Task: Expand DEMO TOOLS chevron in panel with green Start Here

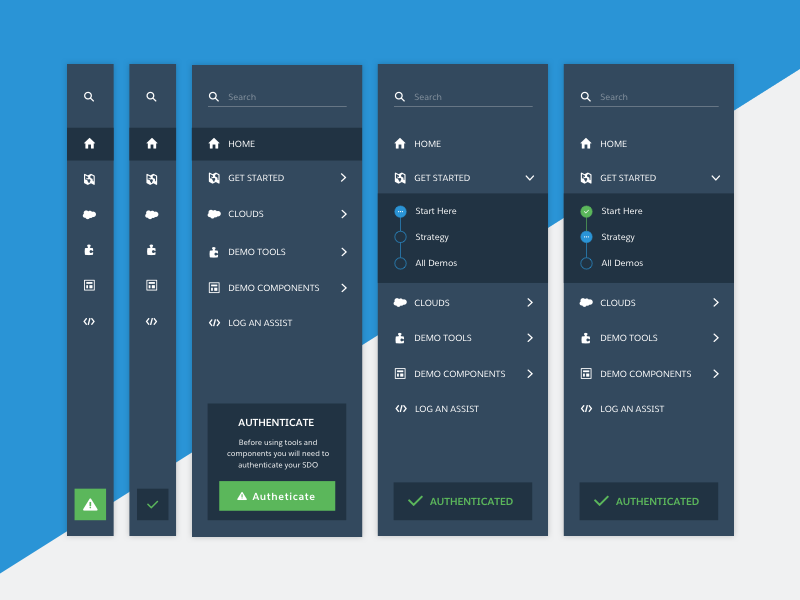Action: pos(716,338)
